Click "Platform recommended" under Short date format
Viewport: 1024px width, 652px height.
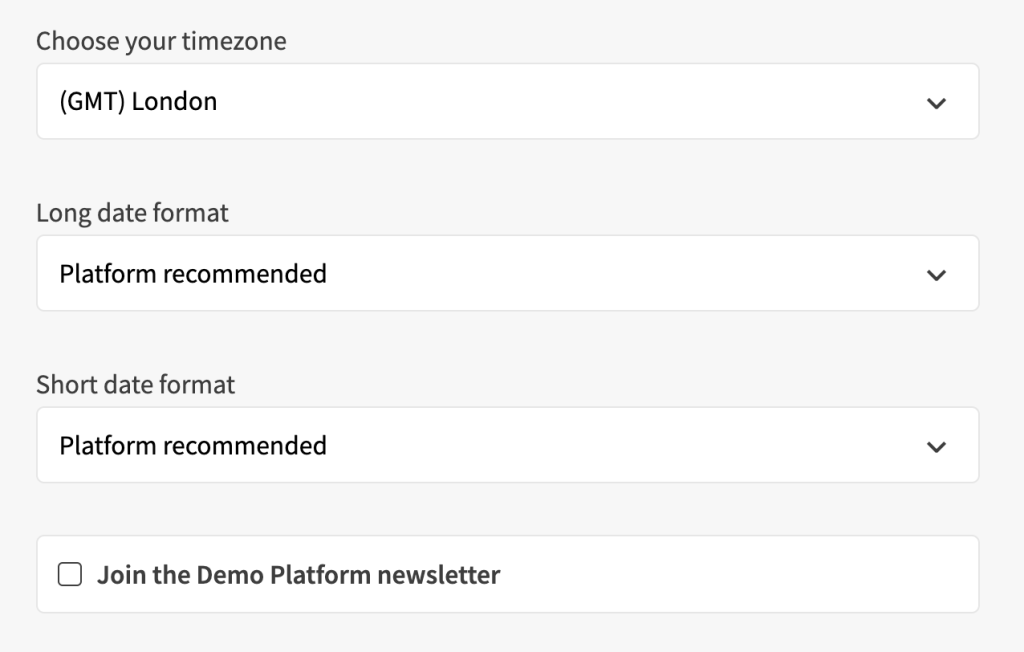(193, 446)
